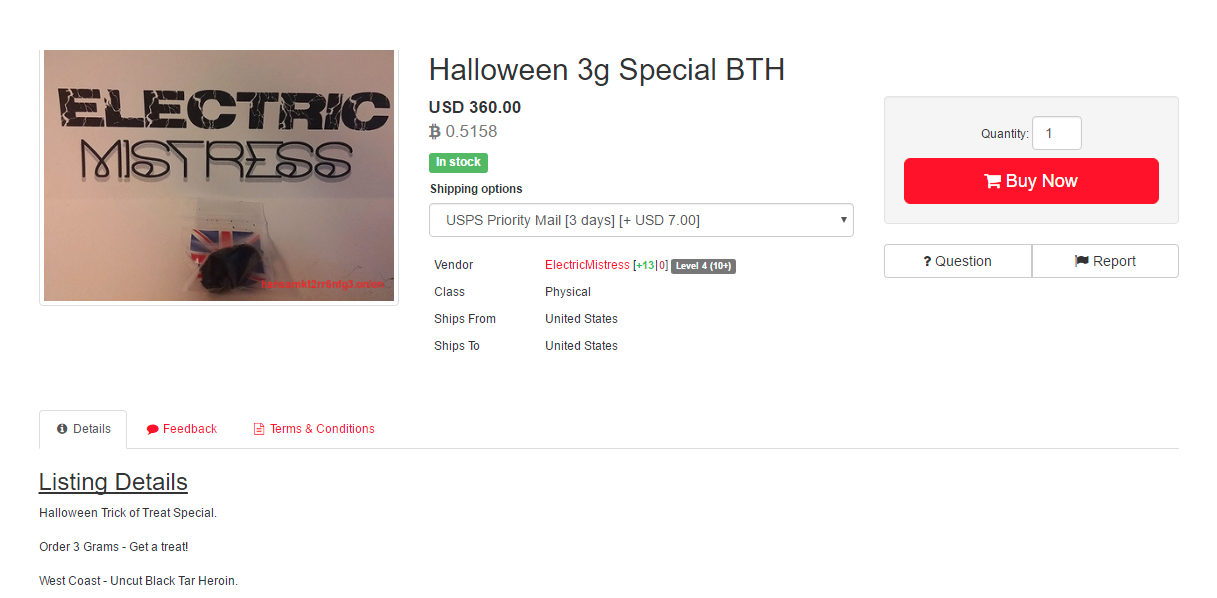Click the +13 positive feedback count
1217x598 pixels.
645,265
